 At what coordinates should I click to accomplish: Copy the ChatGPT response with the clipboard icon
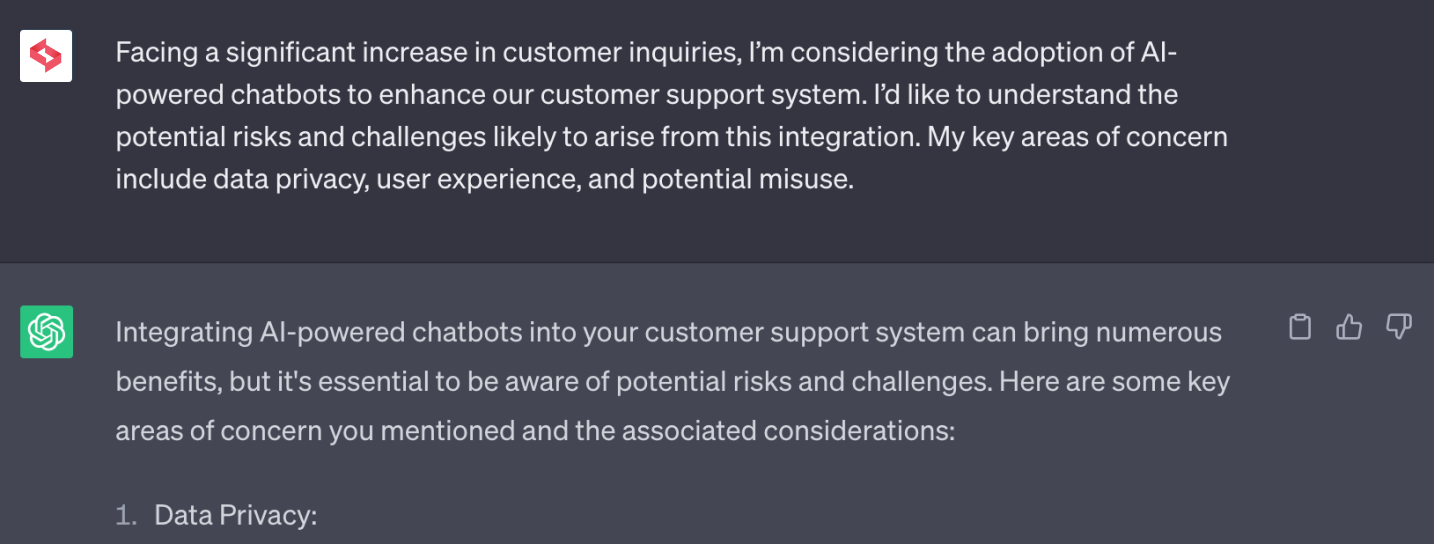click(x=1300, y=327)
